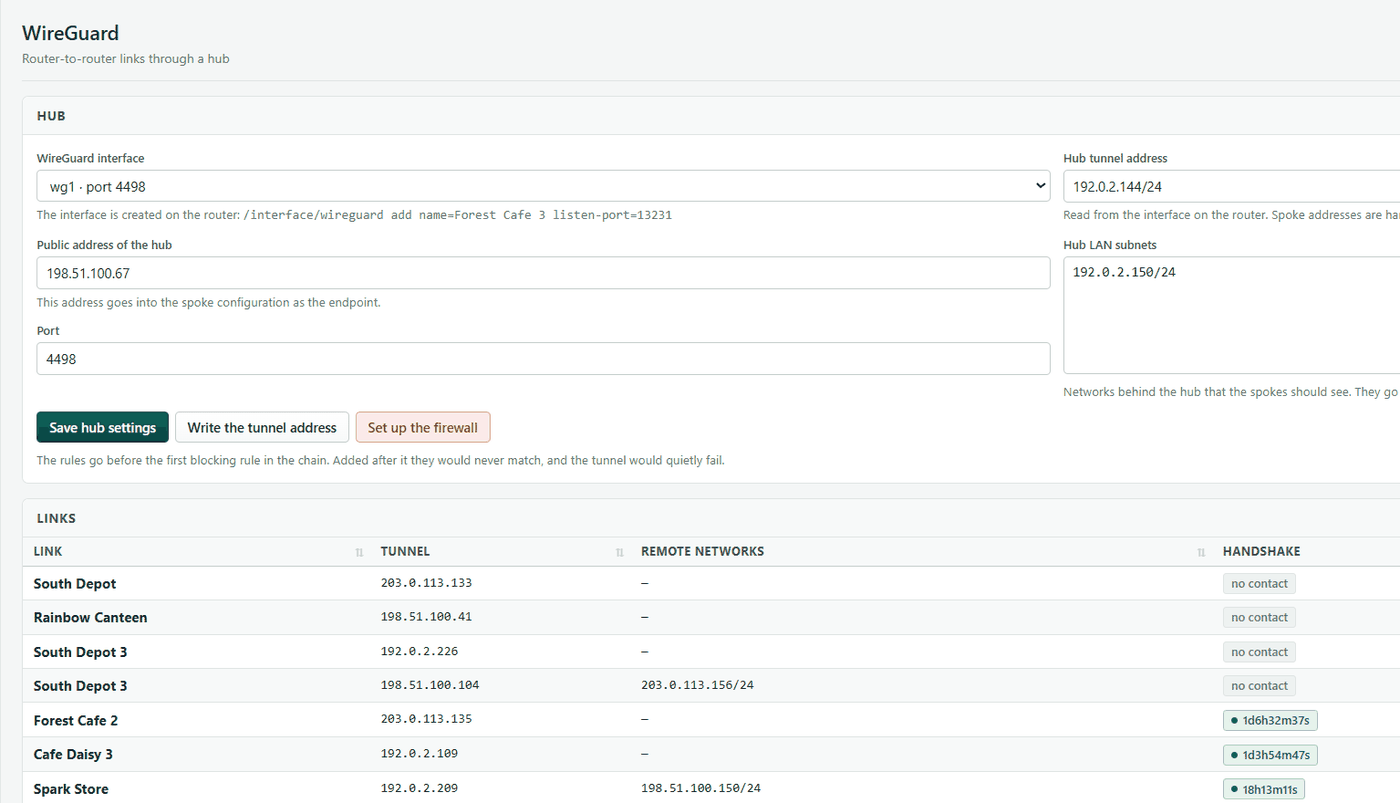
Task: Click the Hub LAN subnets text area
Action: click(x=1231, y=315)
